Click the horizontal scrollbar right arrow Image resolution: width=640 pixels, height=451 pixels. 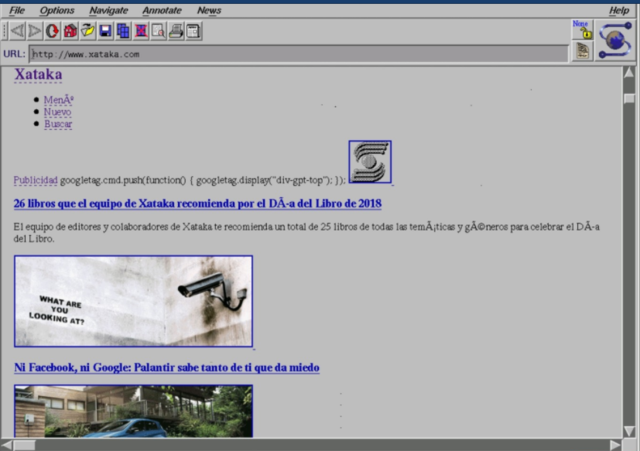pyautogui.click(x=616, y=445)
